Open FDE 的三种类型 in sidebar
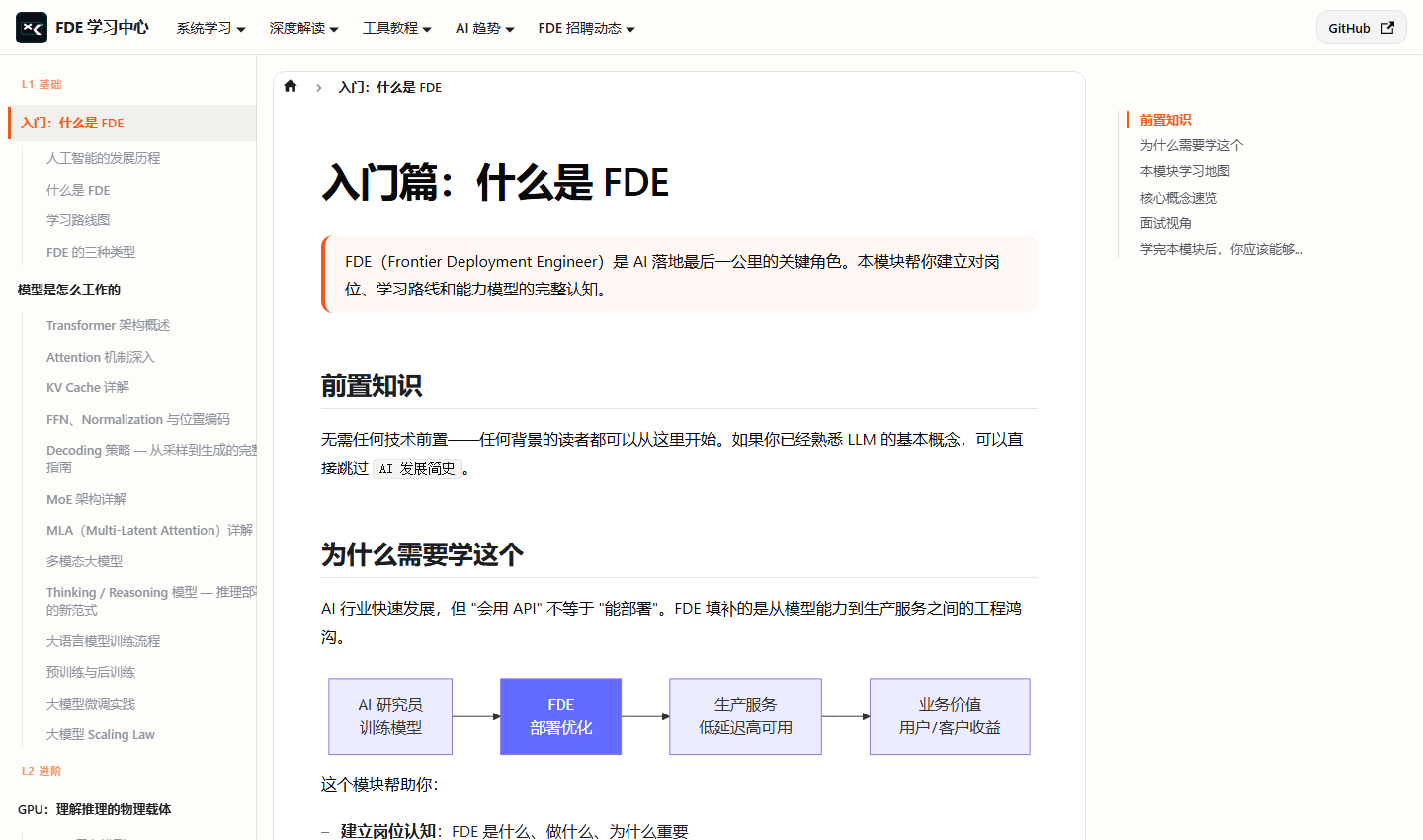 pyautogui.click(x=91, y=252)
